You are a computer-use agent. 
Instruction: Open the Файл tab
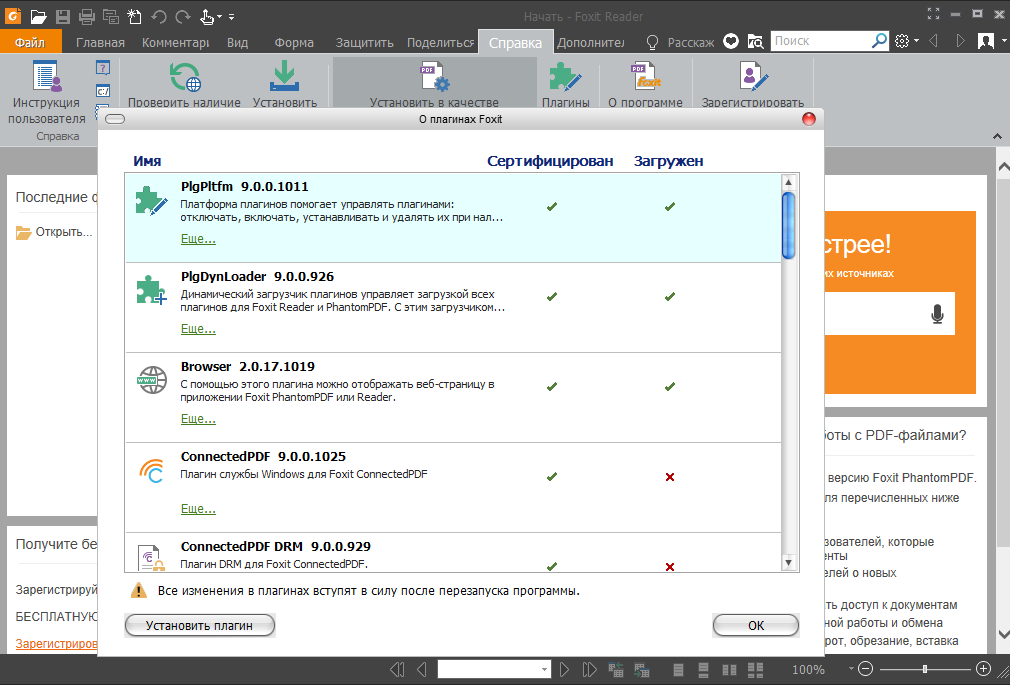(30, 43)
